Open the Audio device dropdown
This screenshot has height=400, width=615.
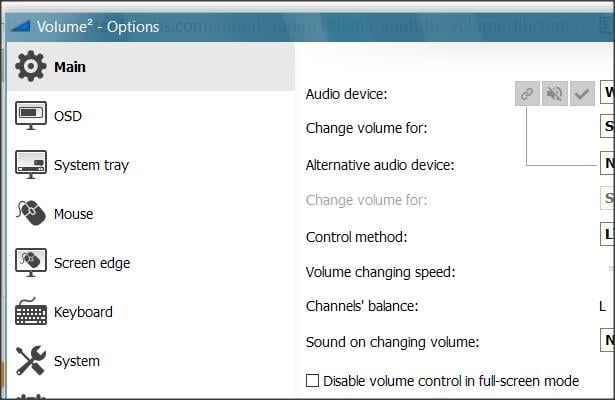click(x=608, y=93)
